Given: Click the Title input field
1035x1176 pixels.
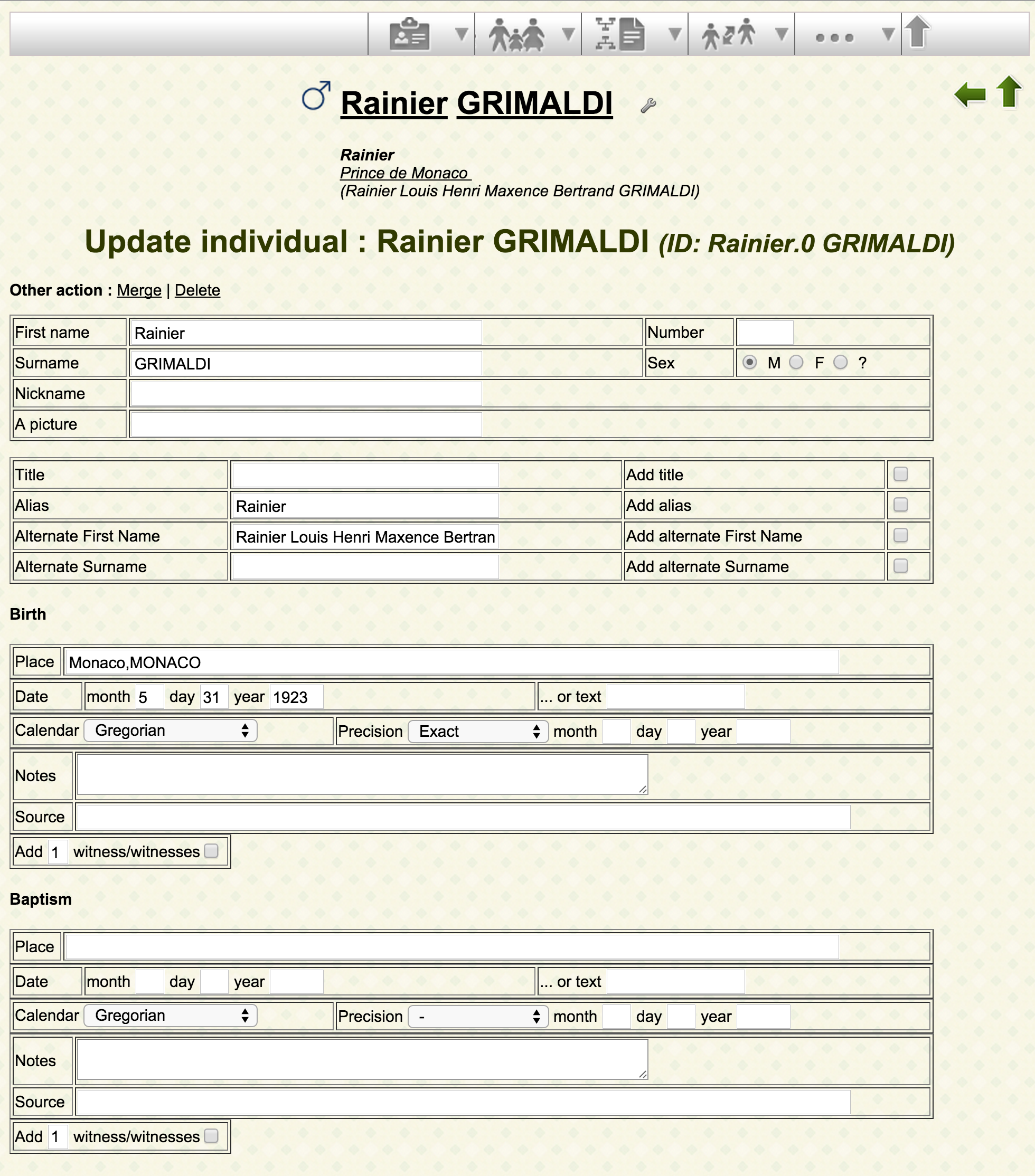Looking at the screenshot, I should click(x=365, y=475).
